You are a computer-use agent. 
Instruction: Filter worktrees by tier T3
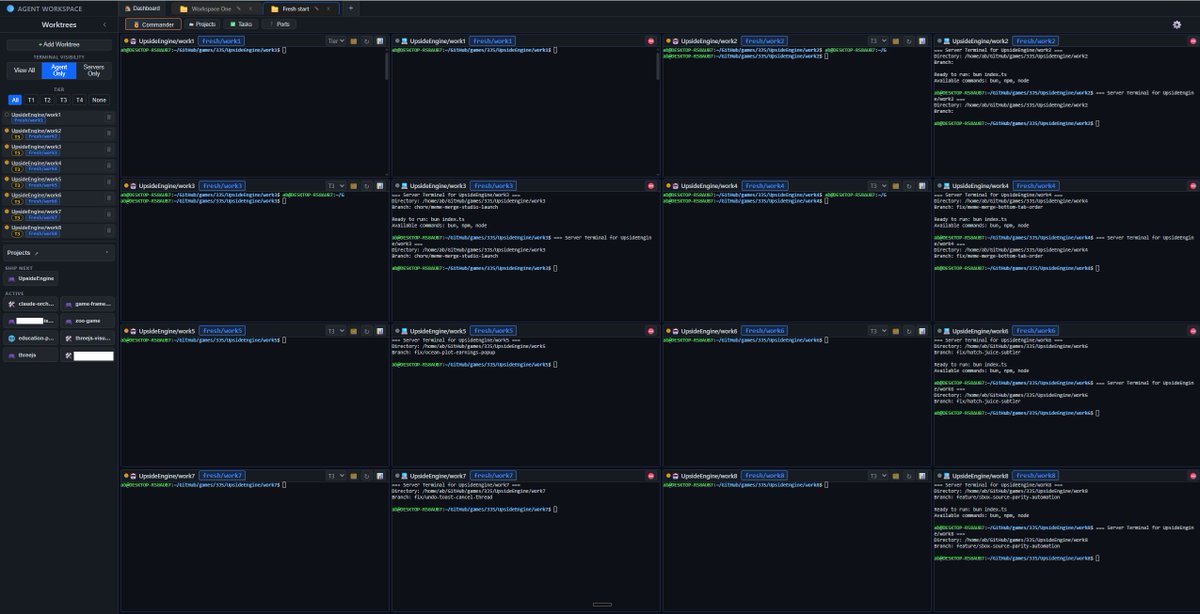(x=63, y=100)
